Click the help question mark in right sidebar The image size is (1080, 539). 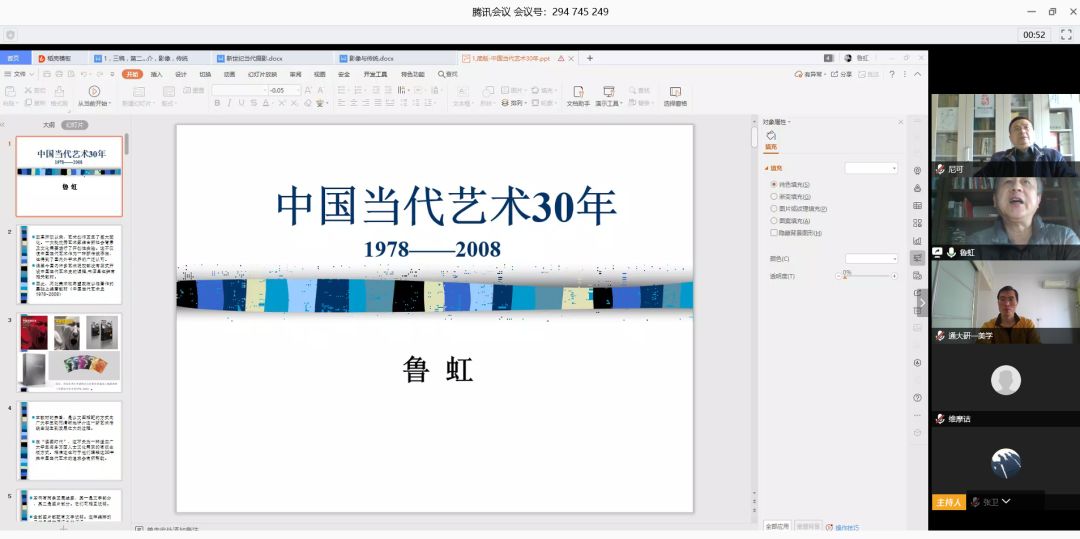coord(917,398)
